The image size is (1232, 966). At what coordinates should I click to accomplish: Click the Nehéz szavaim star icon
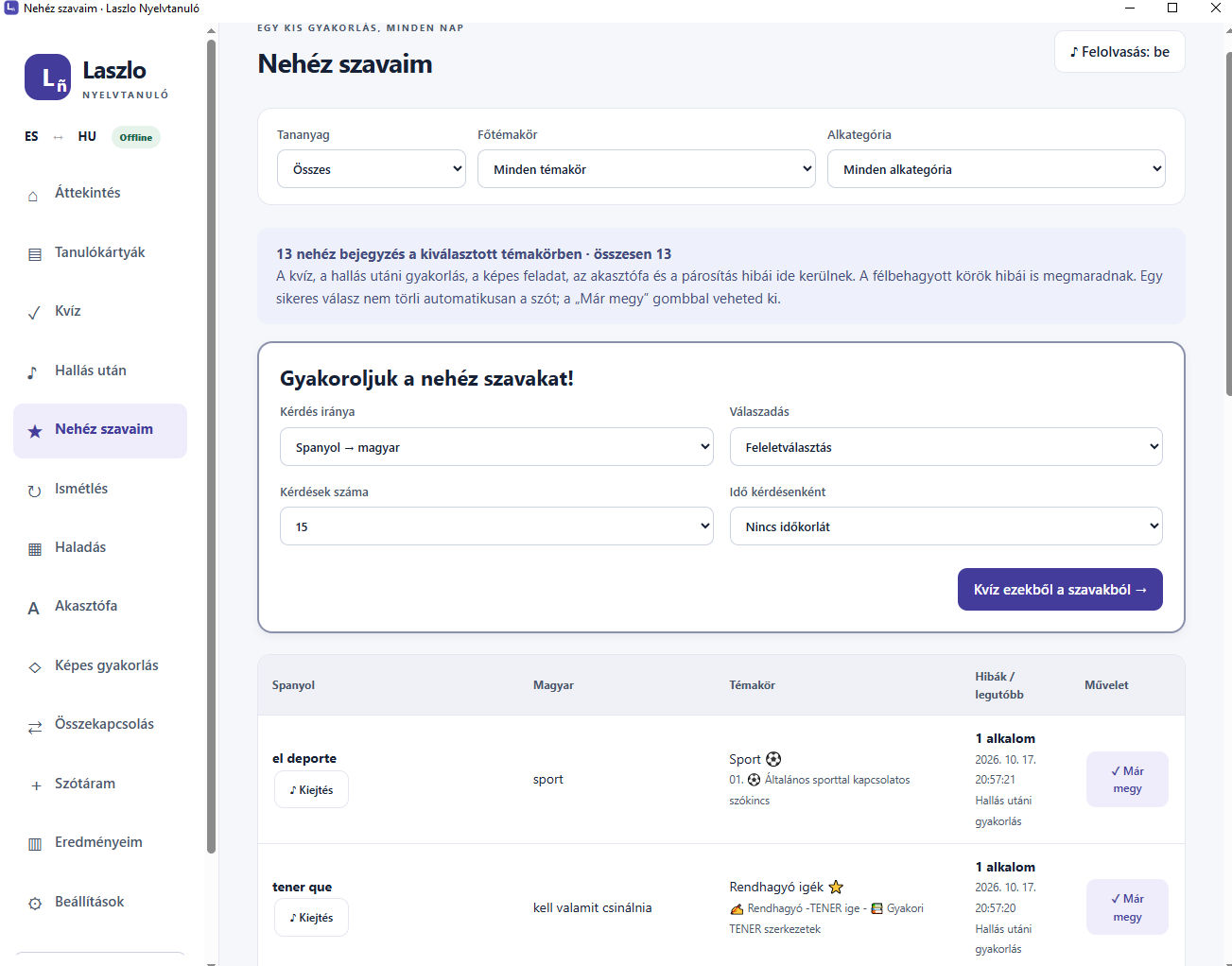pyautogui.click(x=35, y=431)
